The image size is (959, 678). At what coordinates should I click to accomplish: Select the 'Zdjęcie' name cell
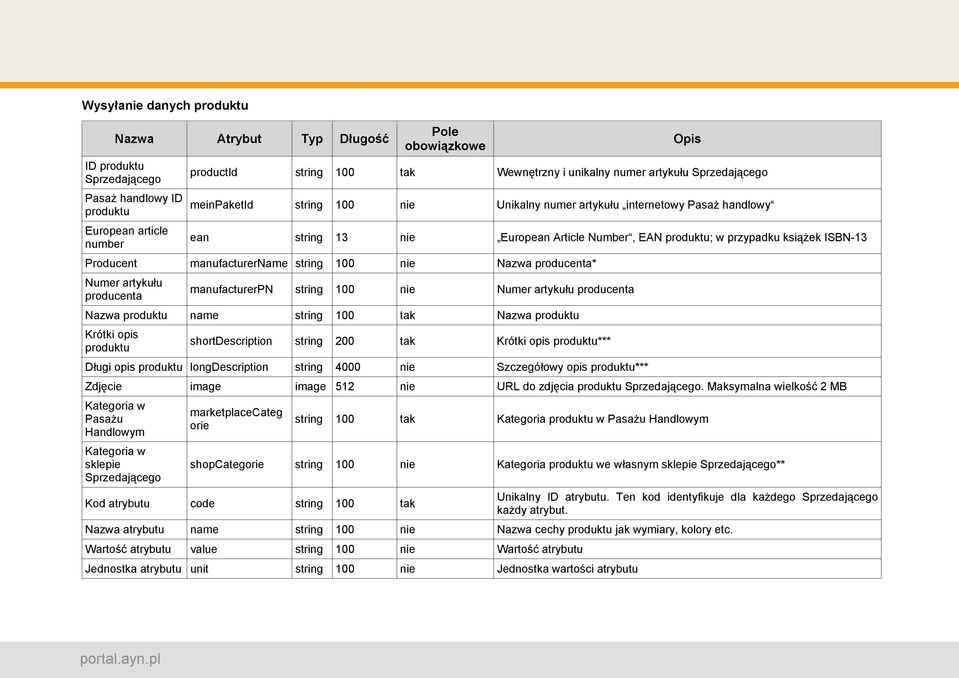pos(134,386)
